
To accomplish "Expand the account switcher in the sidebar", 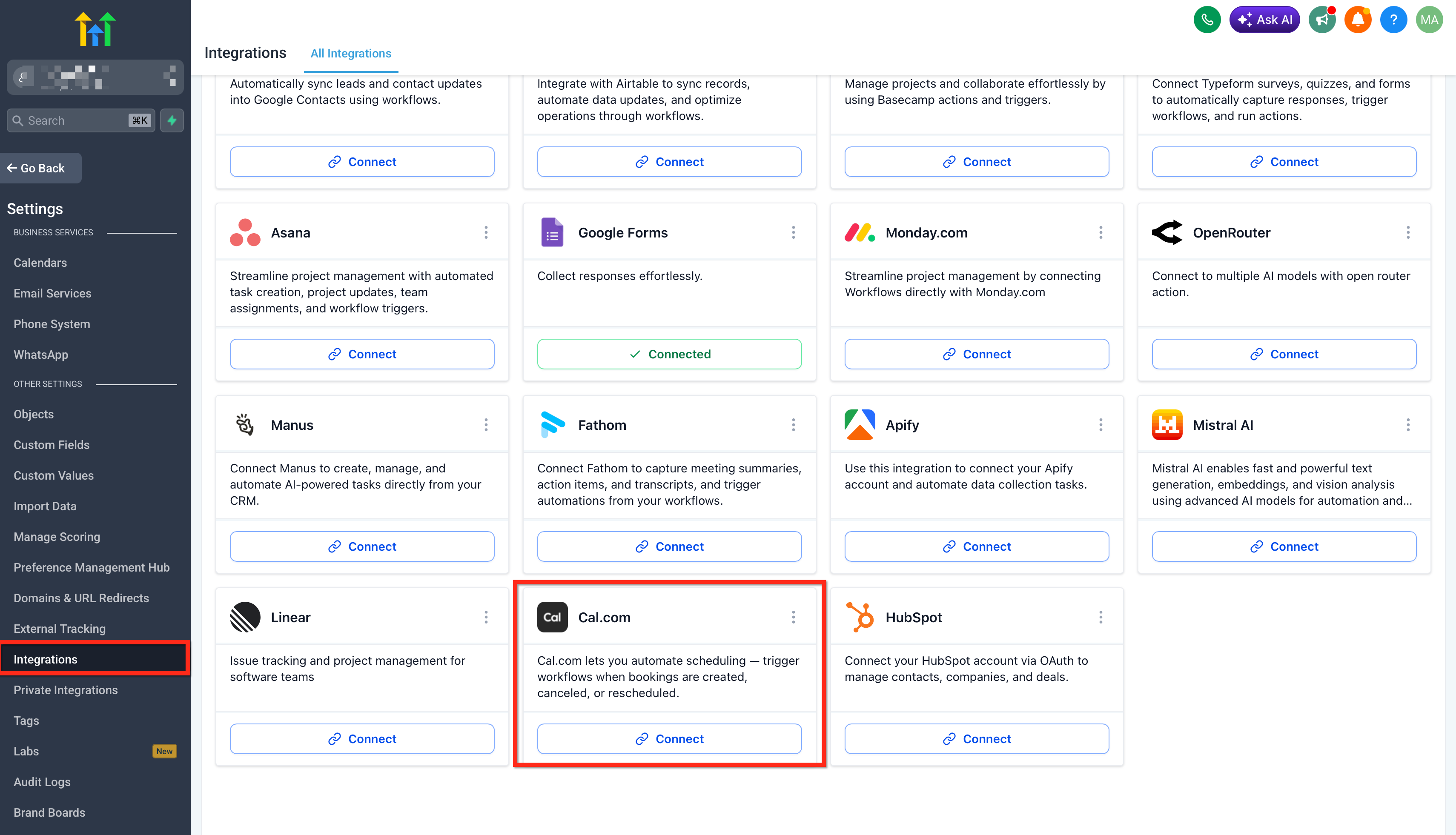I will pyautogui.click(x=95, y=77).
